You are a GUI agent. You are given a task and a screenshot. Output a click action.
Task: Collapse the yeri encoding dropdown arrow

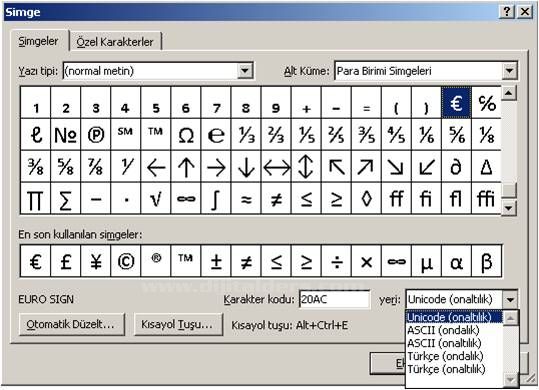[x=510, y=299]
